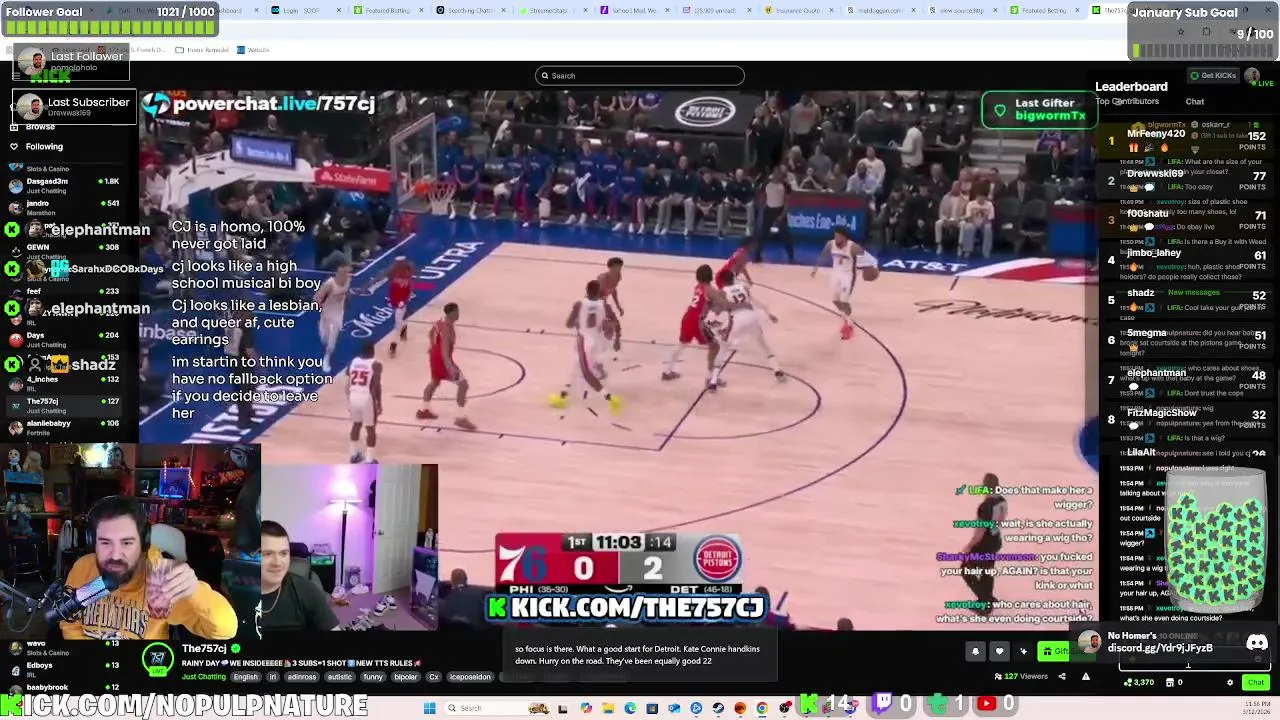Click the Just Chatting category link
Viewport: 1280px width, 720px height.
[x=203, y=677]
